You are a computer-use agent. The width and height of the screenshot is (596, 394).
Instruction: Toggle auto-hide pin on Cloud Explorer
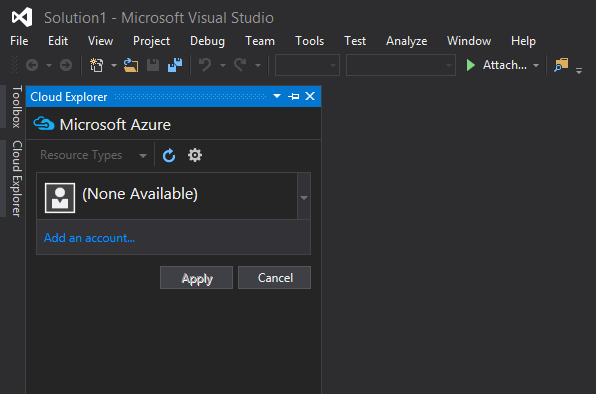[x=293, y=97]
